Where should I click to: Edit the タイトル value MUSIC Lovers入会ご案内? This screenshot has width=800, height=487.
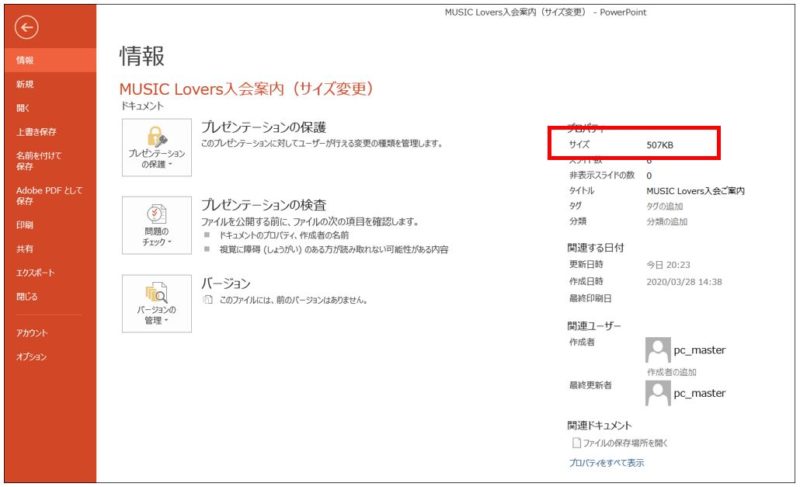[x=695, y=191]
